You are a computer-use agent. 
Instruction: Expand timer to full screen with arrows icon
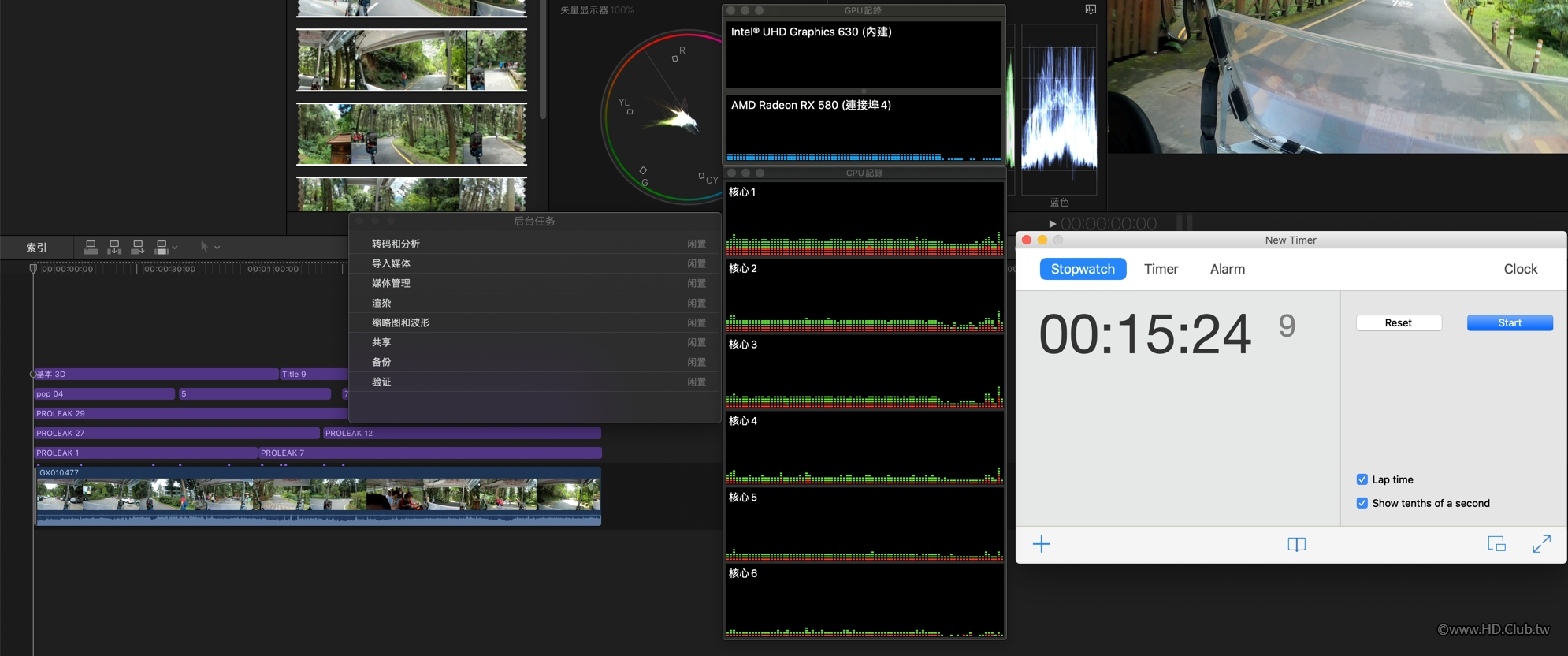click(x=1541, y=544)
